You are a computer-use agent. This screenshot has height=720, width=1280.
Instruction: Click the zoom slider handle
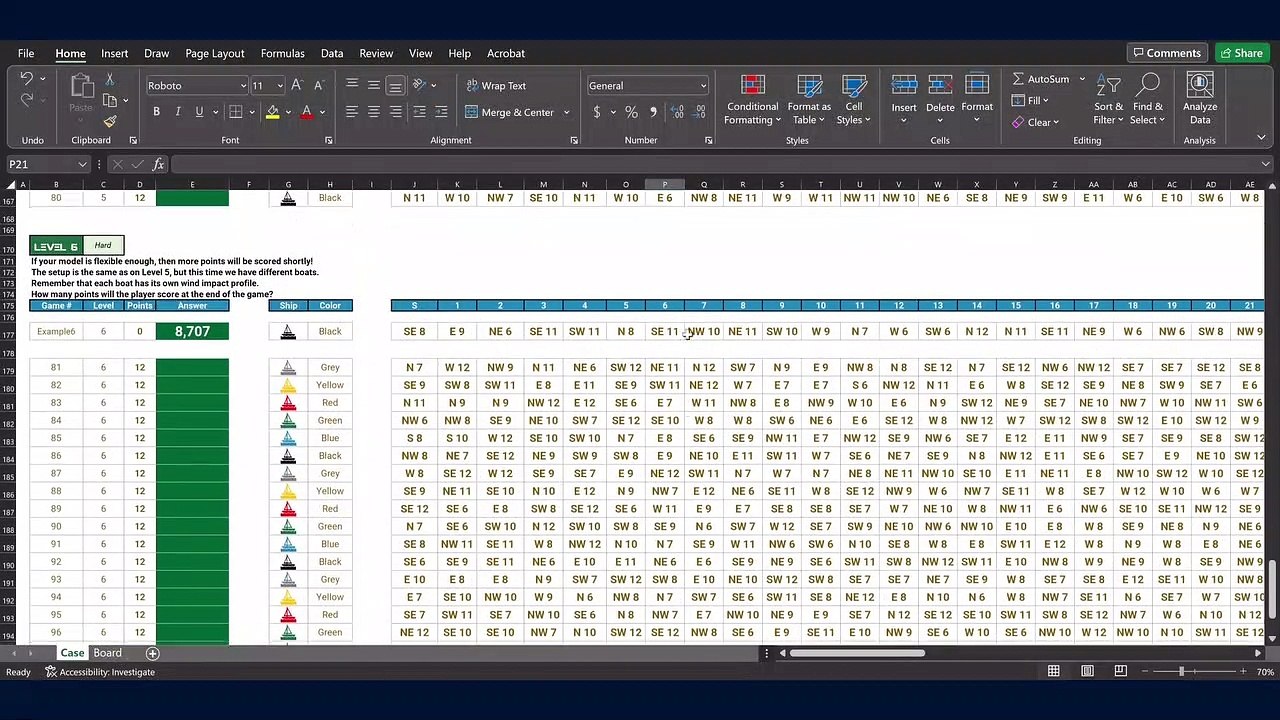(x=1181, y=671)
